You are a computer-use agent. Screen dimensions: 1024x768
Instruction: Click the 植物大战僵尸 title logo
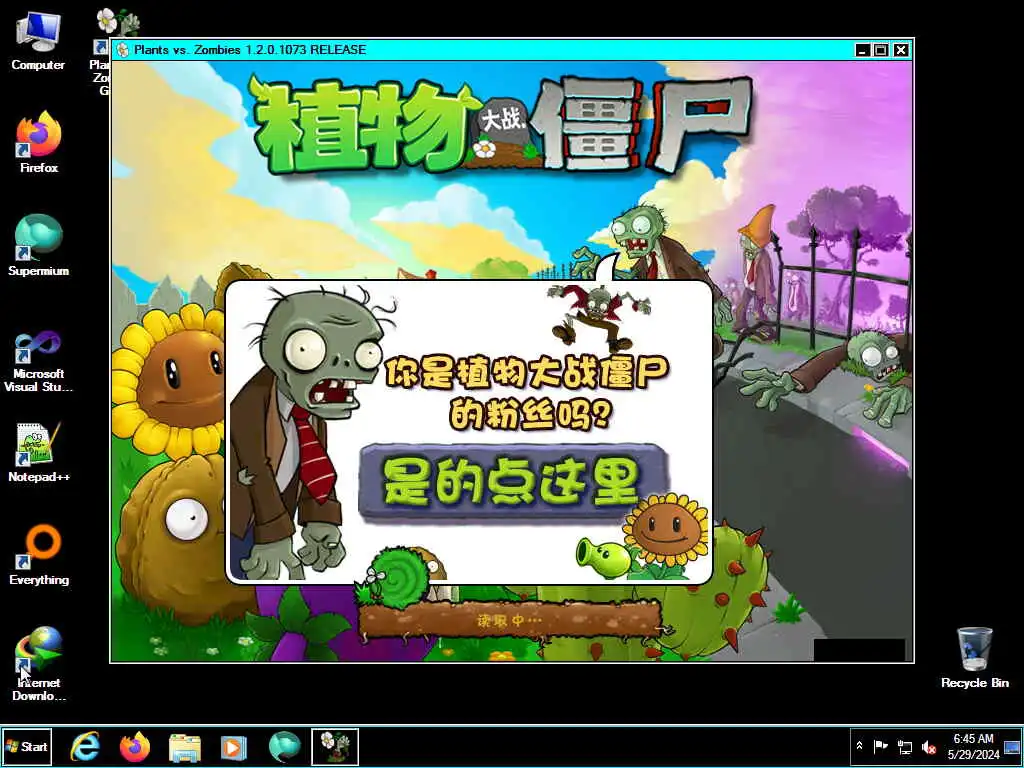[501, 124]
